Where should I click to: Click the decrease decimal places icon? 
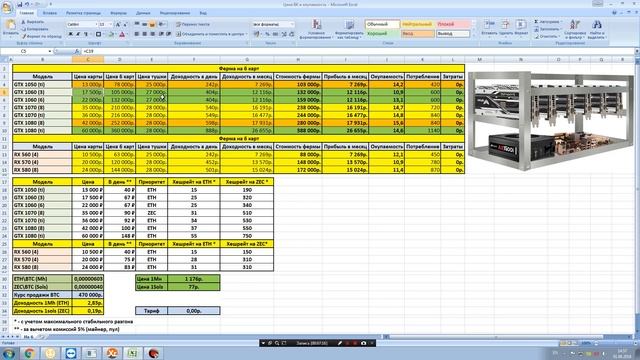tap(291, 34)
